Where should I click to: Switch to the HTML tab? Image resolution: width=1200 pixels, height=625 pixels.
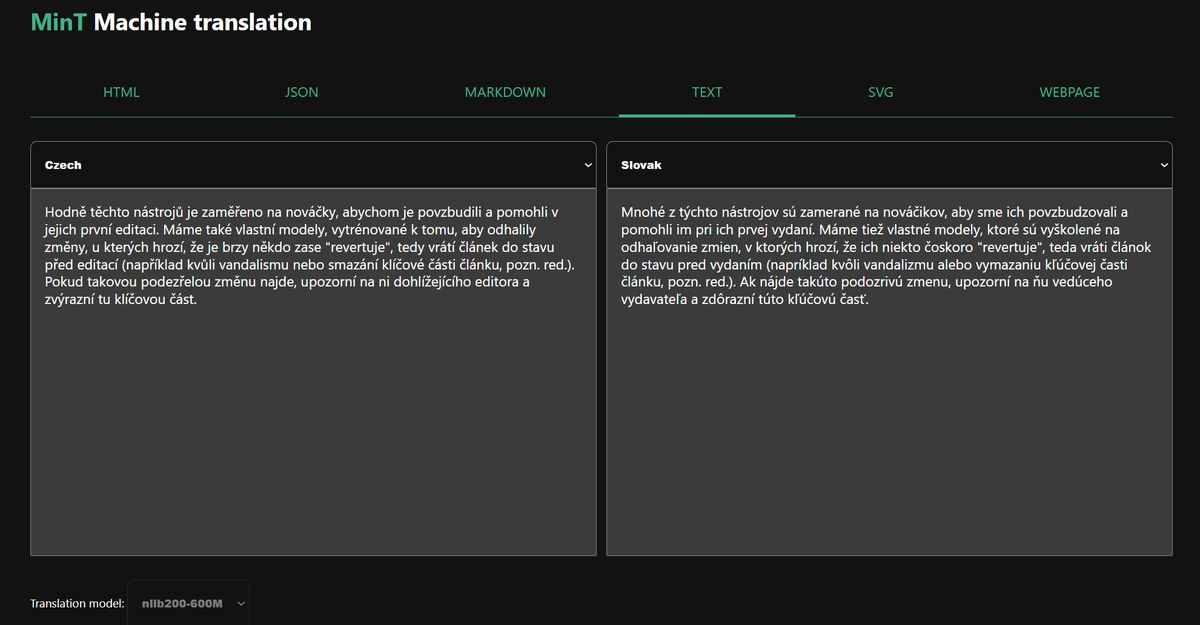121,92
